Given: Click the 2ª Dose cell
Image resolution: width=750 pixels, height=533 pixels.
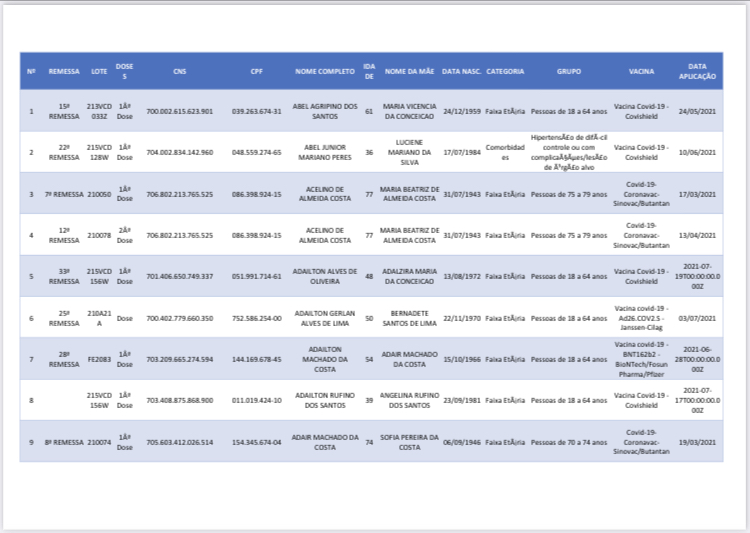Looking at the screenshot, I should click(125, 235).
